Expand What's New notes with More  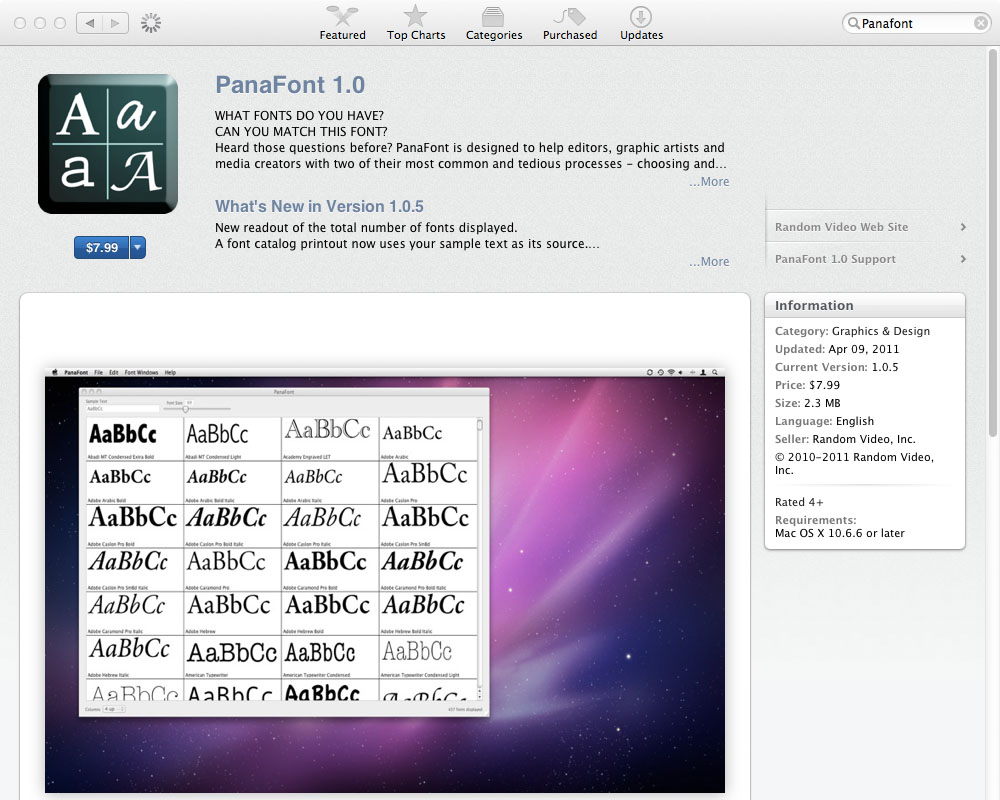pyautogui.click(x=709, y=262)
